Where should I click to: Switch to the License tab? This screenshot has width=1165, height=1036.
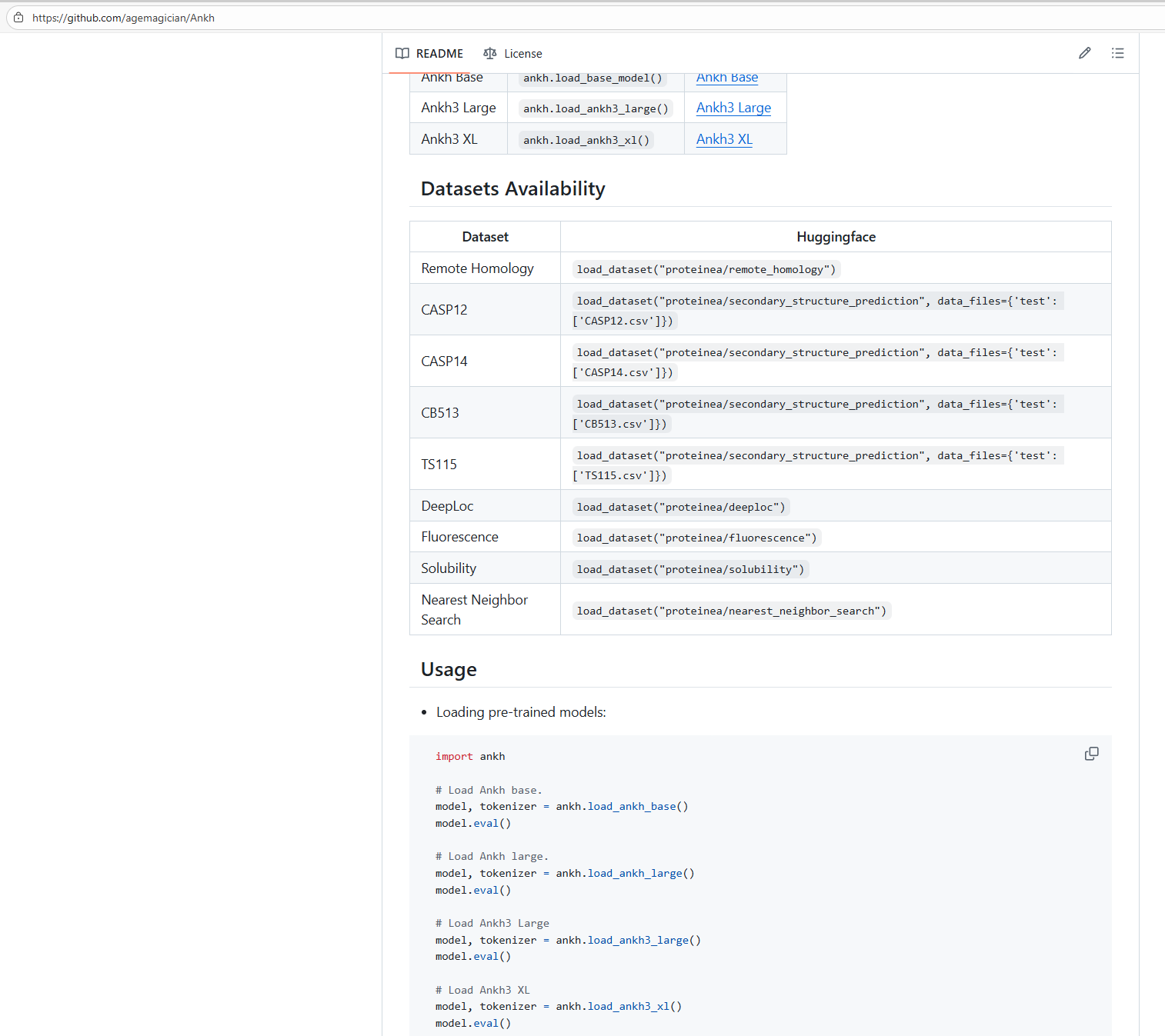point(512,53)
